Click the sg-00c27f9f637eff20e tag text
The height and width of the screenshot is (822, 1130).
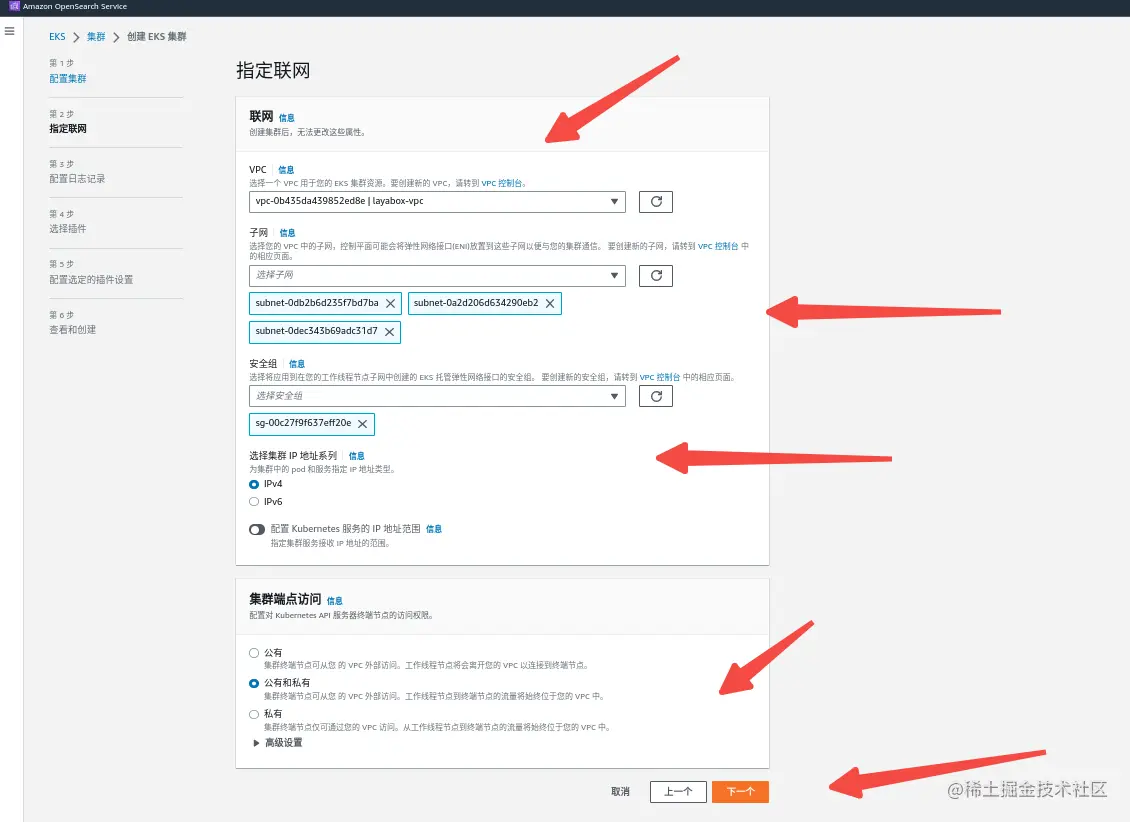coord(303,423)
